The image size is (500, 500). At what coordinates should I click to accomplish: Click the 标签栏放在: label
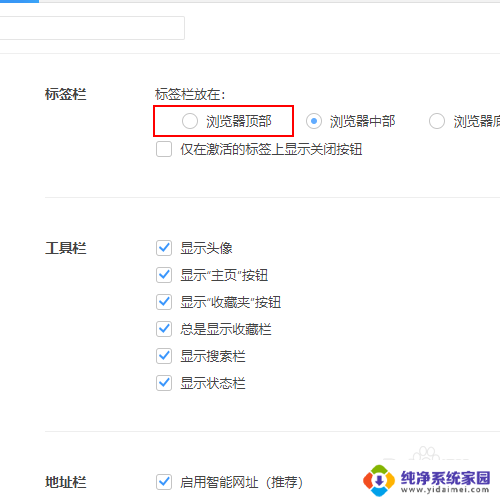(190, 95)
